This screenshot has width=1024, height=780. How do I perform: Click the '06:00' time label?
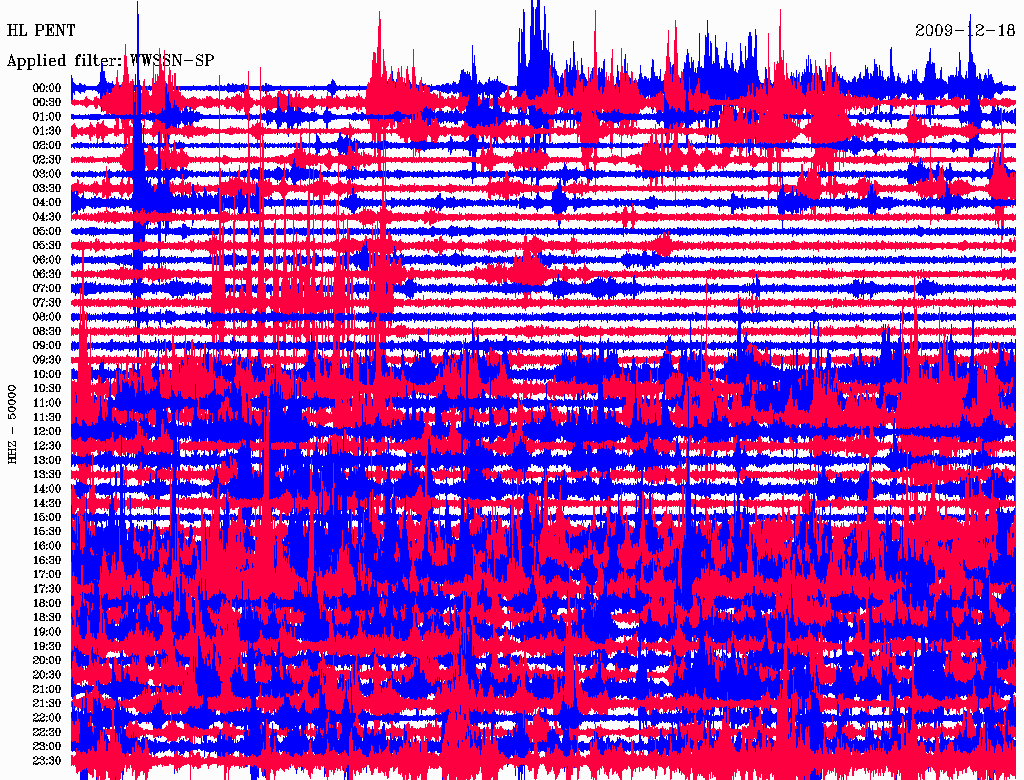pyautogui.click(x=47, y=260)
